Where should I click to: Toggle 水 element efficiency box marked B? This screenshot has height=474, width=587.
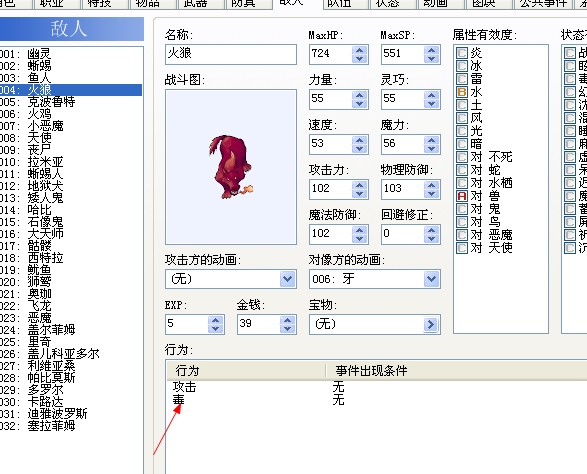tap(462, 92)
